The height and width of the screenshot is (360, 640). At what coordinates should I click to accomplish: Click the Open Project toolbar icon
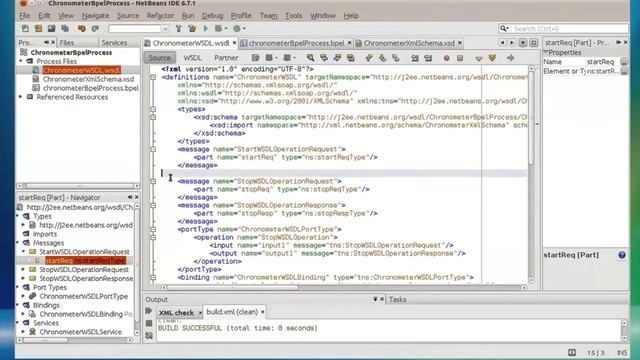(51, 29)
